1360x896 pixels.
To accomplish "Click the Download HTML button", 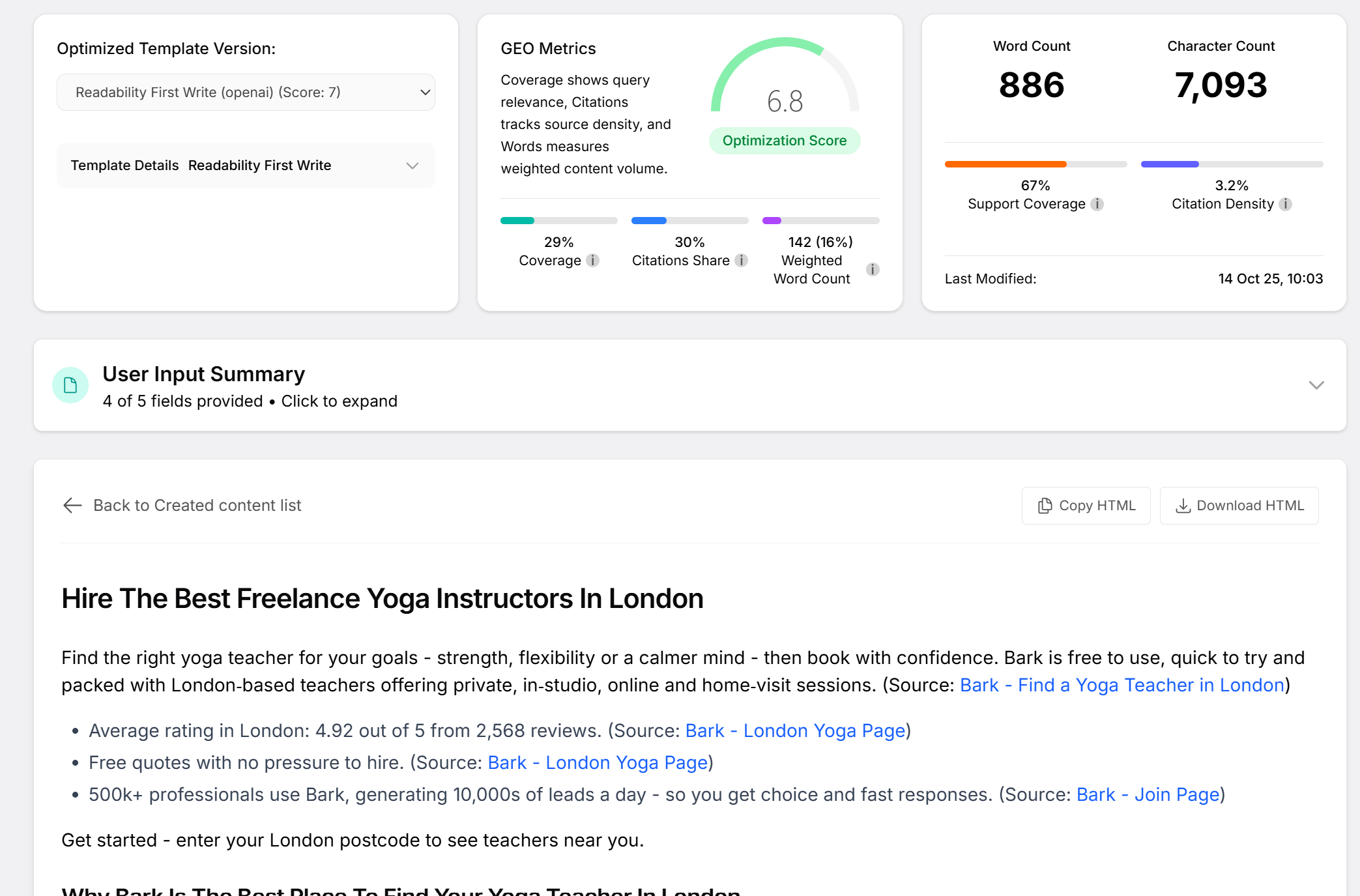I will (1239, 505).
